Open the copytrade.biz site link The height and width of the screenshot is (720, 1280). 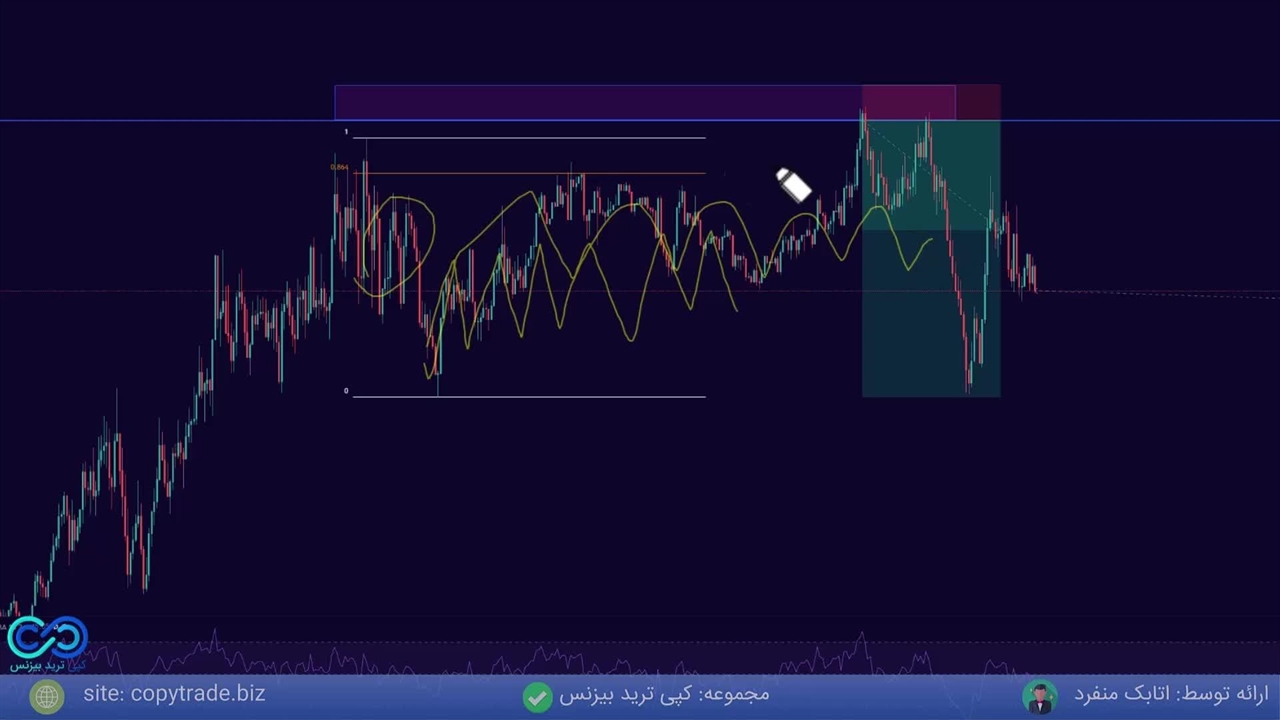pyautogui.click(x=174, y=694)
